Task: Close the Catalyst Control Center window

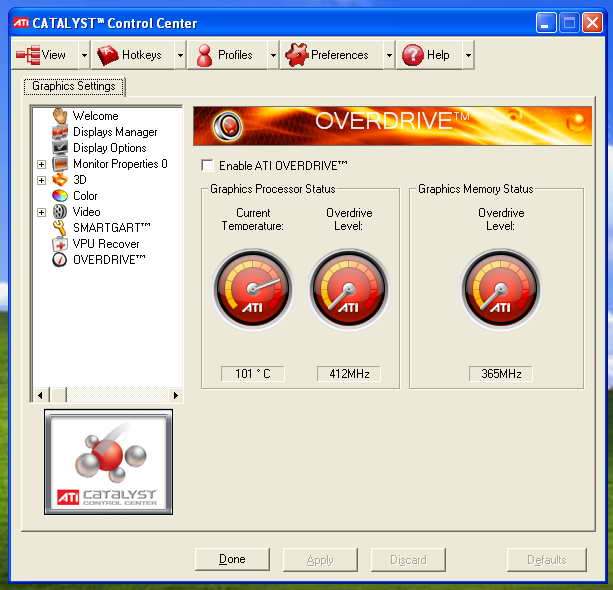Action: click(592, 23)
